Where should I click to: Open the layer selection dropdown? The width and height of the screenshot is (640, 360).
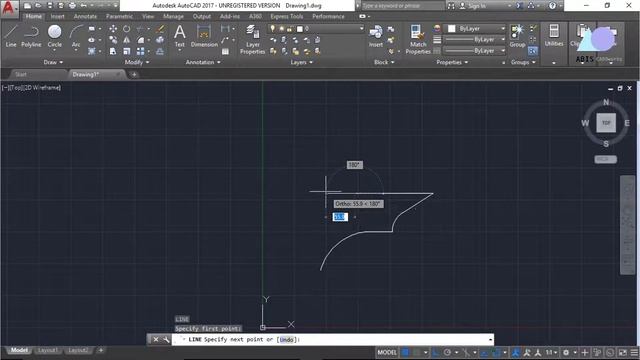click(316, 29)
